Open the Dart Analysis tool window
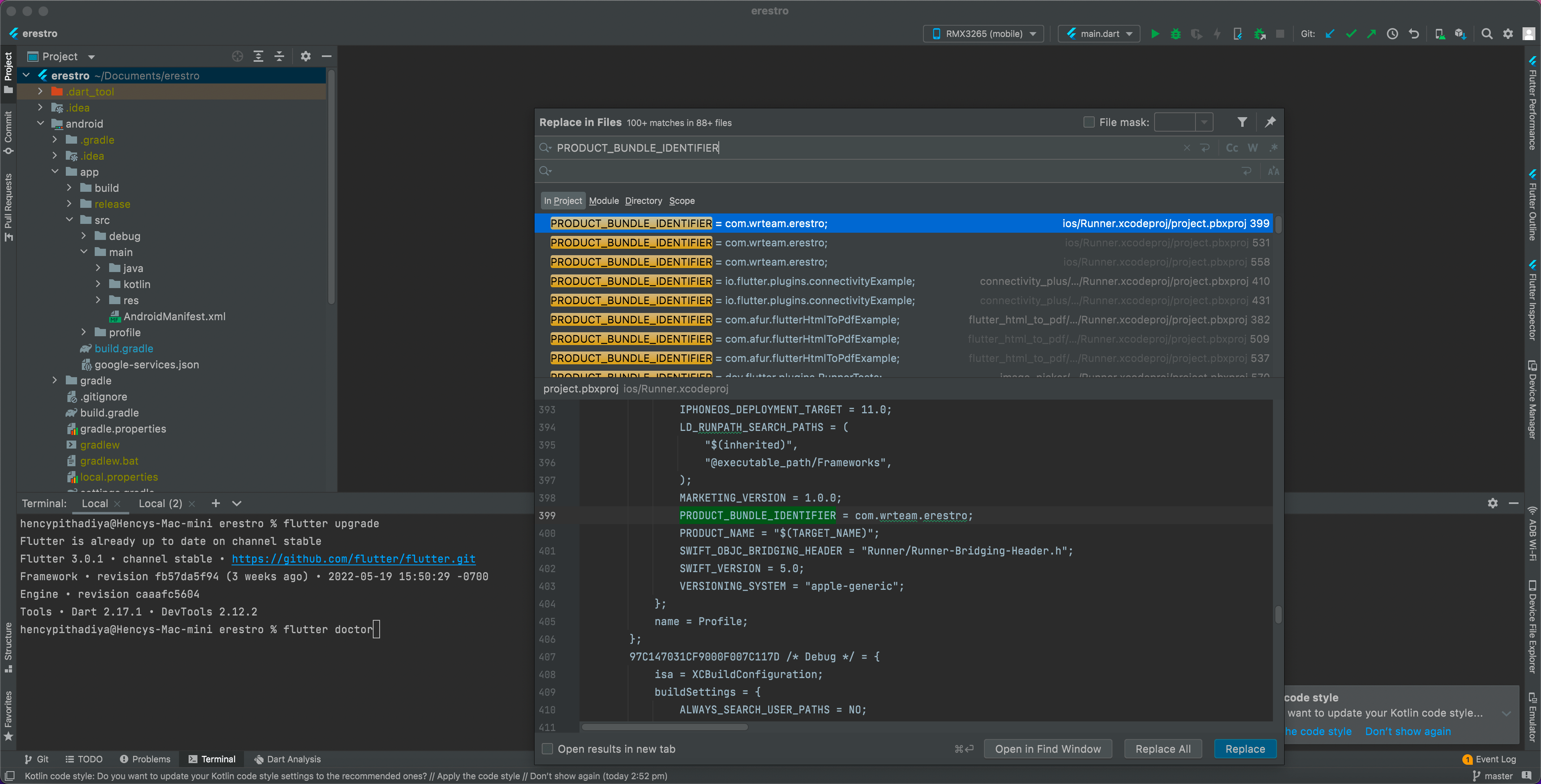This screenshot has height=784, width=1541. tap(287, 759)
